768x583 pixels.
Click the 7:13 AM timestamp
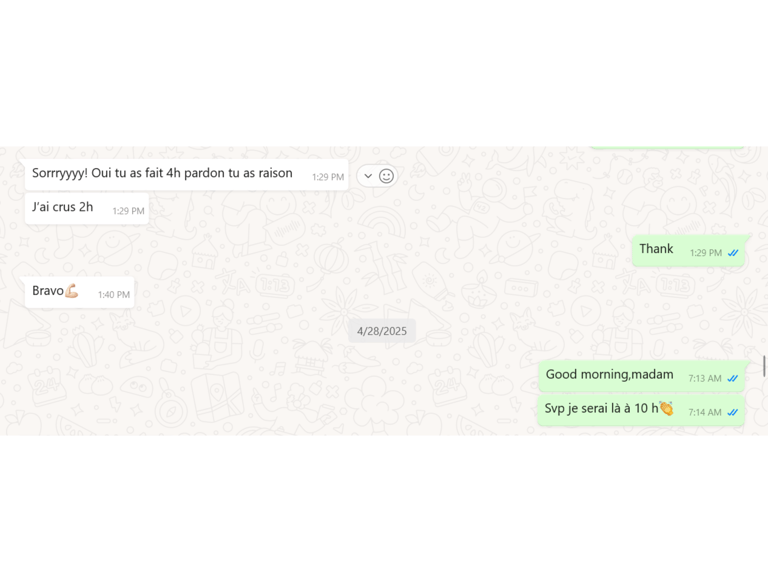705,378
